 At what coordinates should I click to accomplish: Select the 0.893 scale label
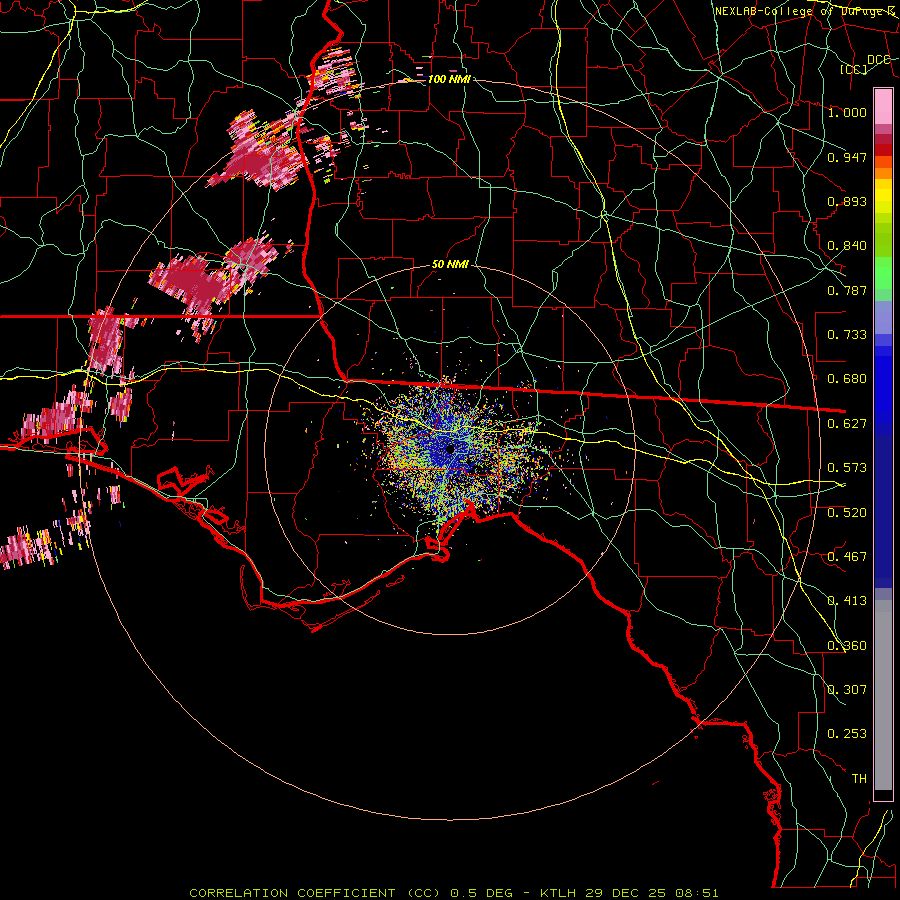tap(847, 201)
